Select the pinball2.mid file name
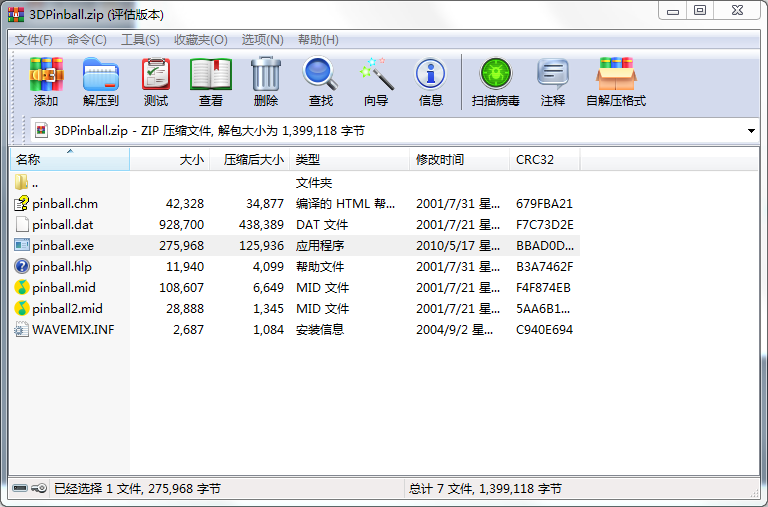This screenshot has width=768, height=507. 68,309
